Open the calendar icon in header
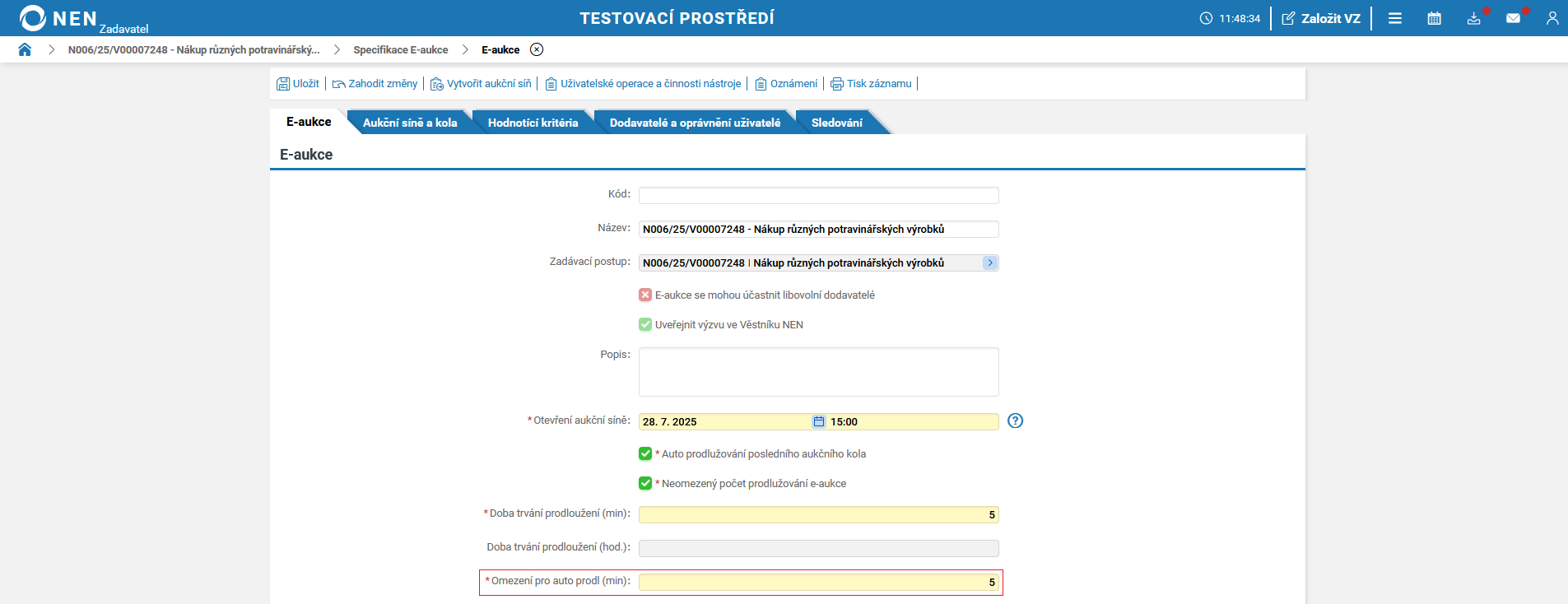This screenshot has width=1568, height=604. point(1434,18)
